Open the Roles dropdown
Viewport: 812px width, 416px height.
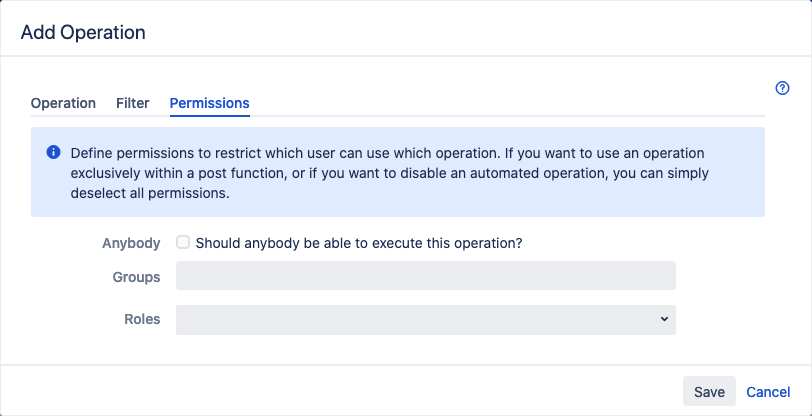click(x=425, y=319)
